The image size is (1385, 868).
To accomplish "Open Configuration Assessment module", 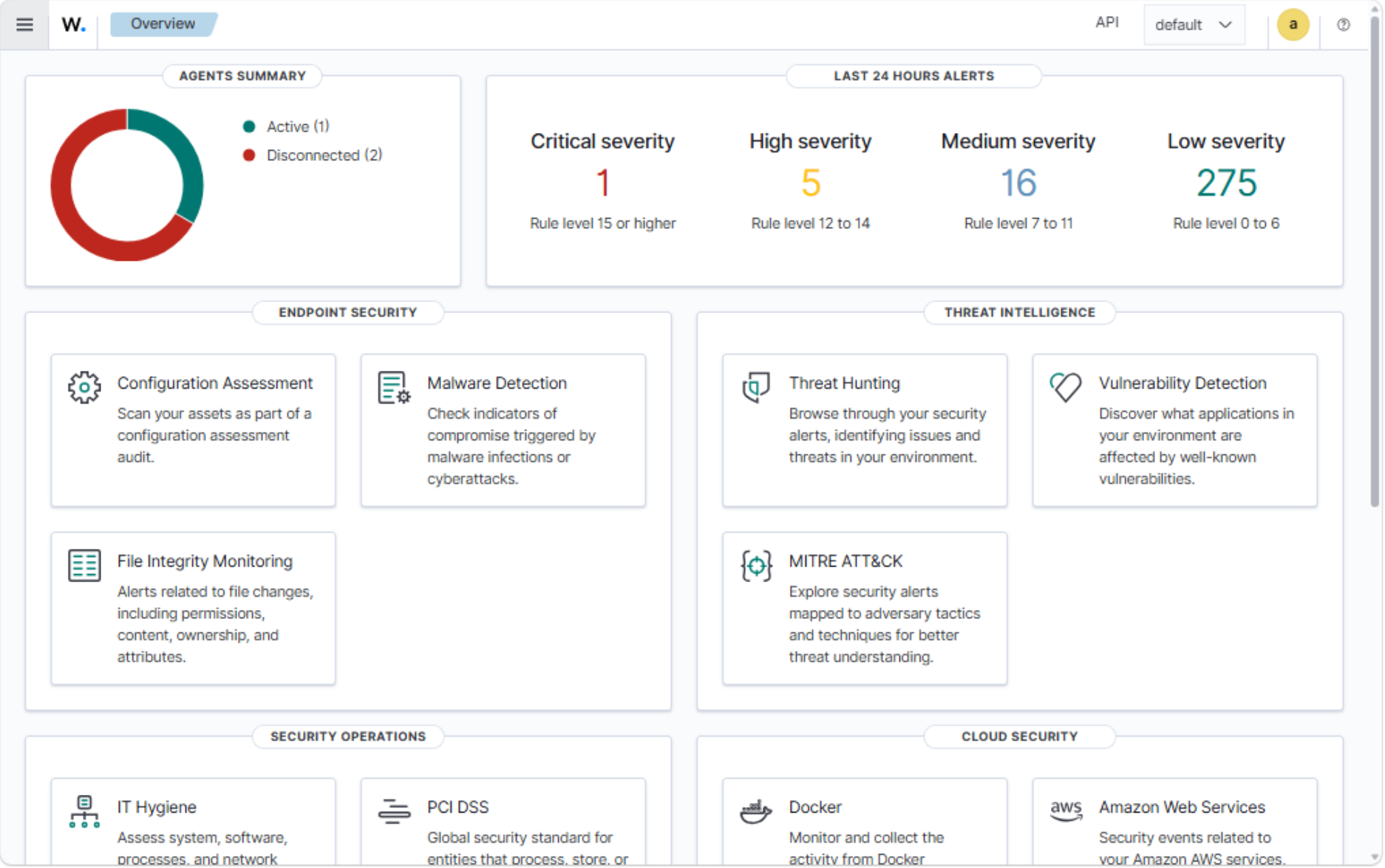I will coord(193,430).
